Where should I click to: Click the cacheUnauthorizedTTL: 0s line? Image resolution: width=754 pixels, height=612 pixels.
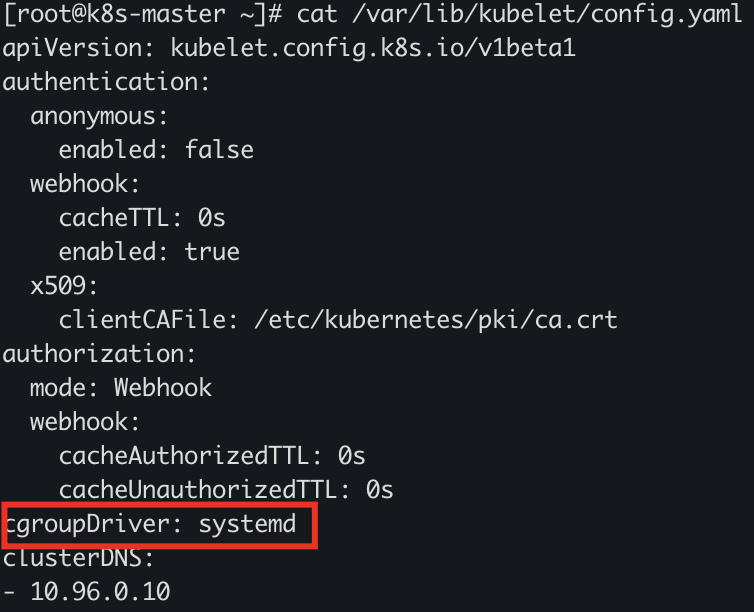tap(226, 490)
